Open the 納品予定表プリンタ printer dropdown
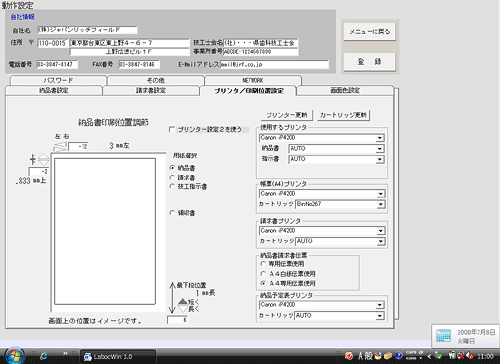500x364 pixels. point(380,305)
